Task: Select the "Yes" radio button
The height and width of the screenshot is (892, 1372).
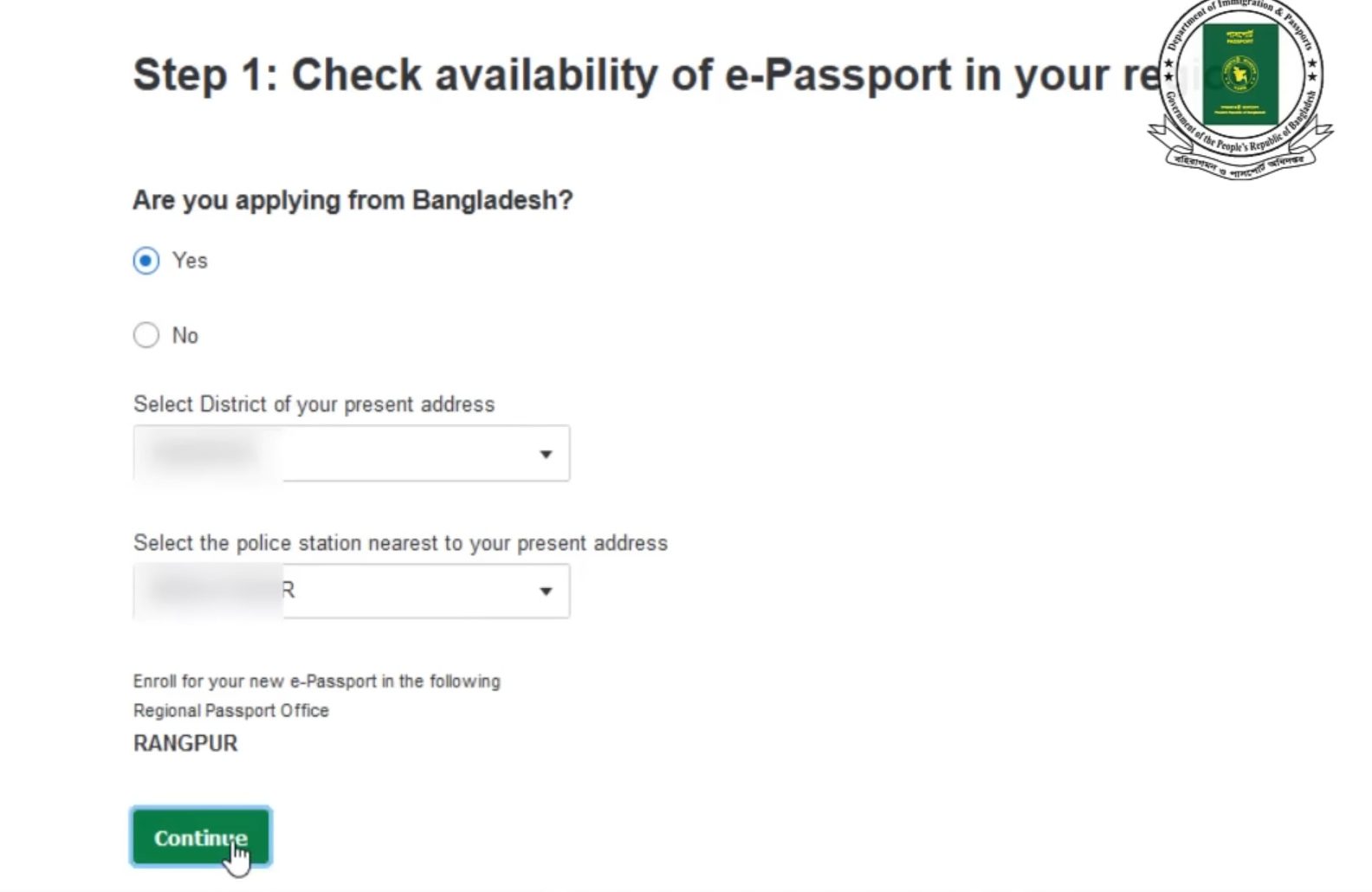Action: click(146, 259)
